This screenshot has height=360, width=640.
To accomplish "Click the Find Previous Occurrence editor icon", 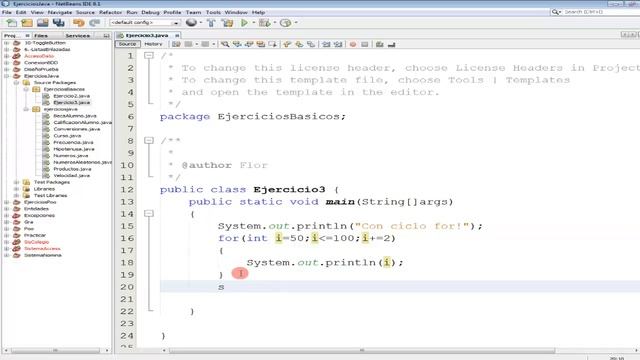I will (237, 44).
